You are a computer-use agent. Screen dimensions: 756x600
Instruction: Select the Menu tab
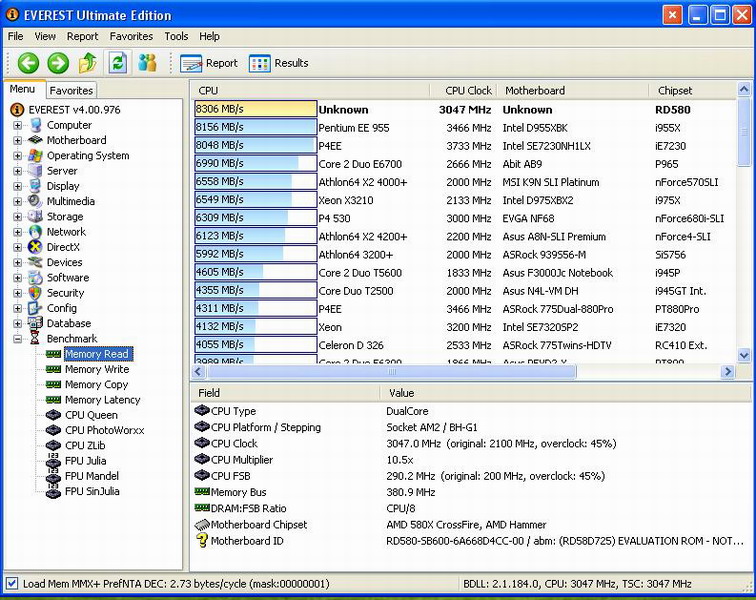click(x=22, y=89)
